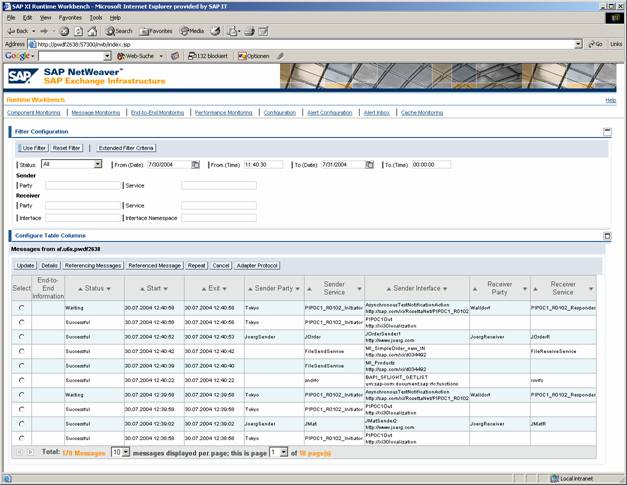The height and width of the screenshot is (485, 627).
Task: Click the Referencing Messages button
Action: tap(93, 265)
